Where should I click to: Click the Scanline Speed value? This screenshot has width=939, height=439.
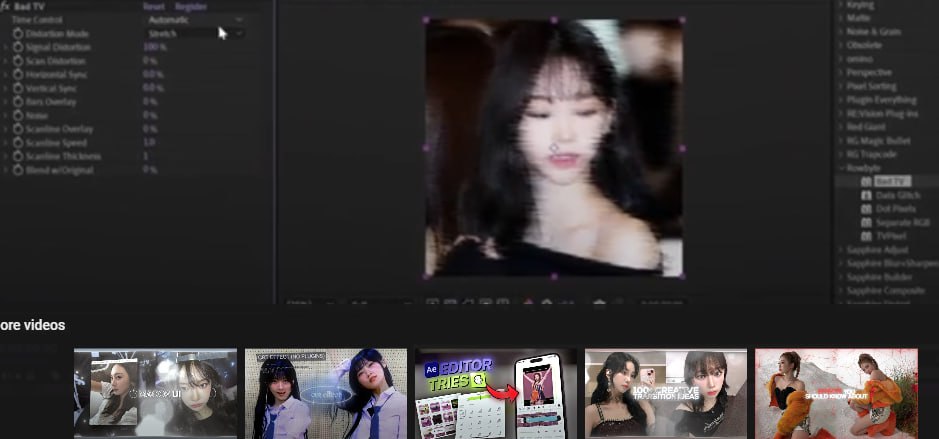(149, 143)
